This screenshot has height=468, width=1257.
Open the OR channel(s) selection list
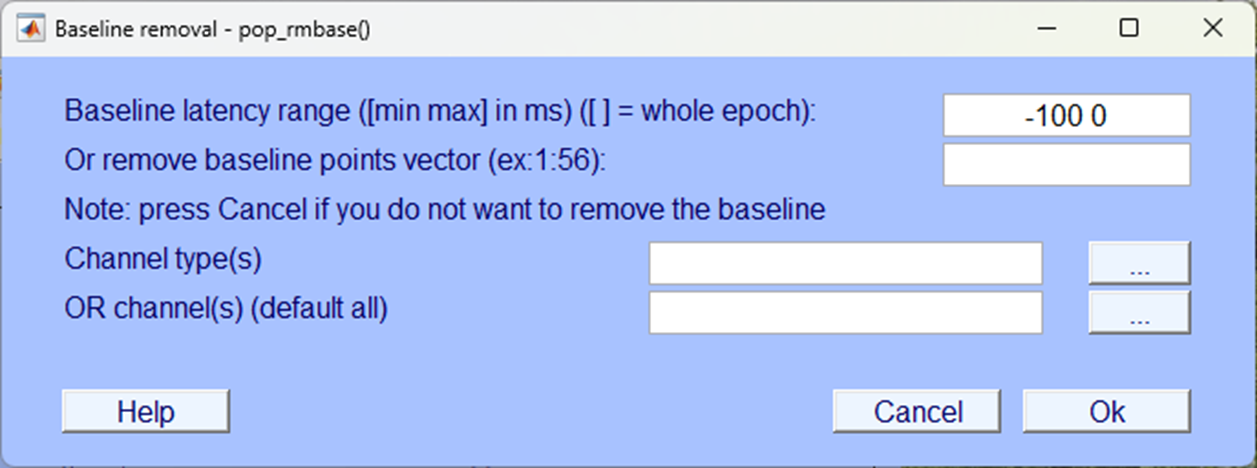pyautogui.click(x=1139, y=312)
